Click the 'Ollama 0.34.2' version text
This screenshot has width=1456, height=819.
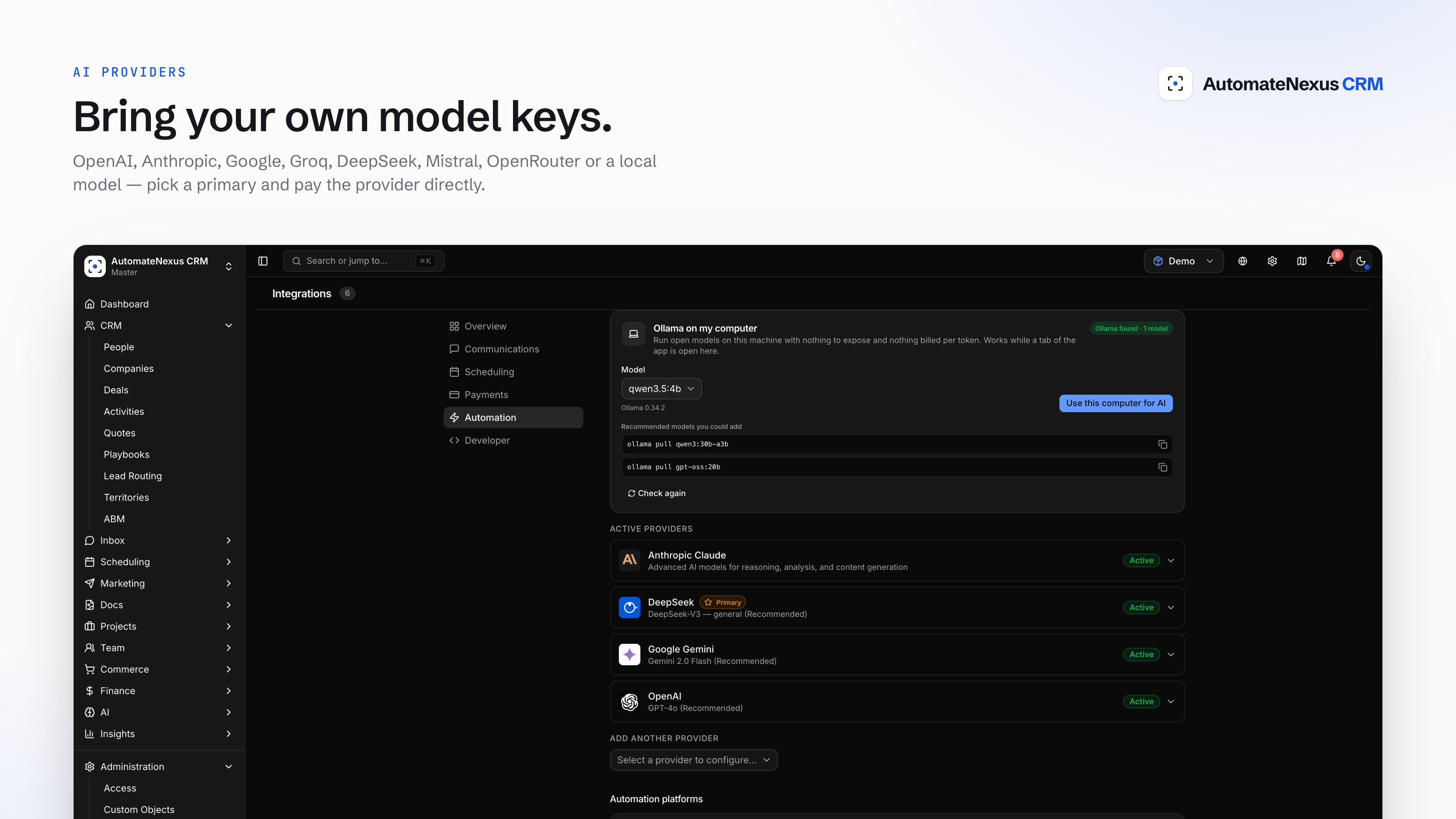pos(643,408)
